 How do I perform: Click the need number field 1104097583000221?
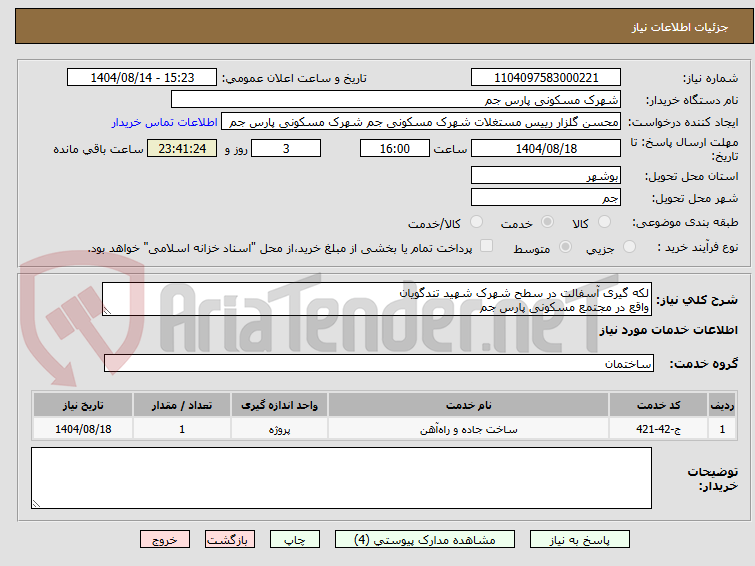tap(546, 78)
